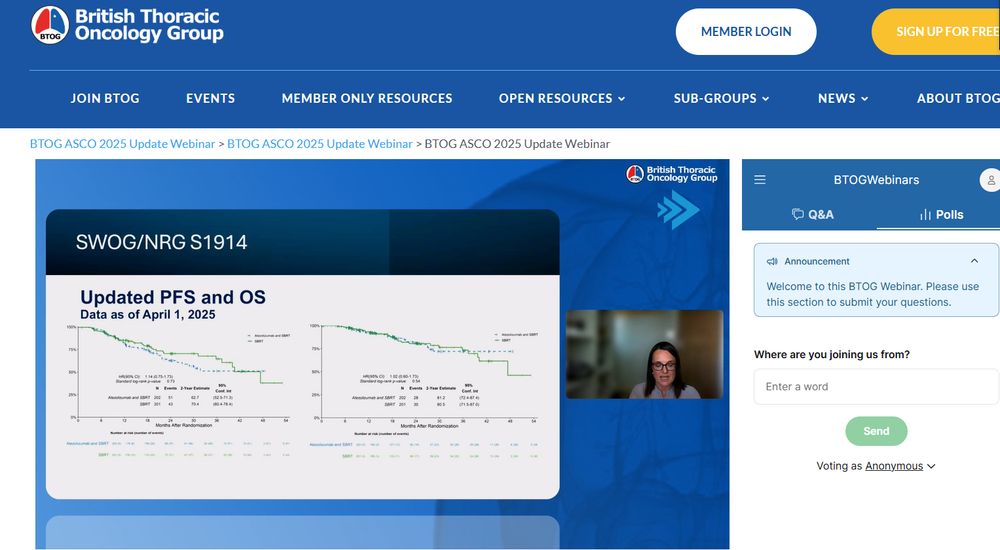Image resolution: width=1000 pixels, height=550 pixels.
Task: Click the blue triple-arrow graphic on the video
Action: [677, 209]
